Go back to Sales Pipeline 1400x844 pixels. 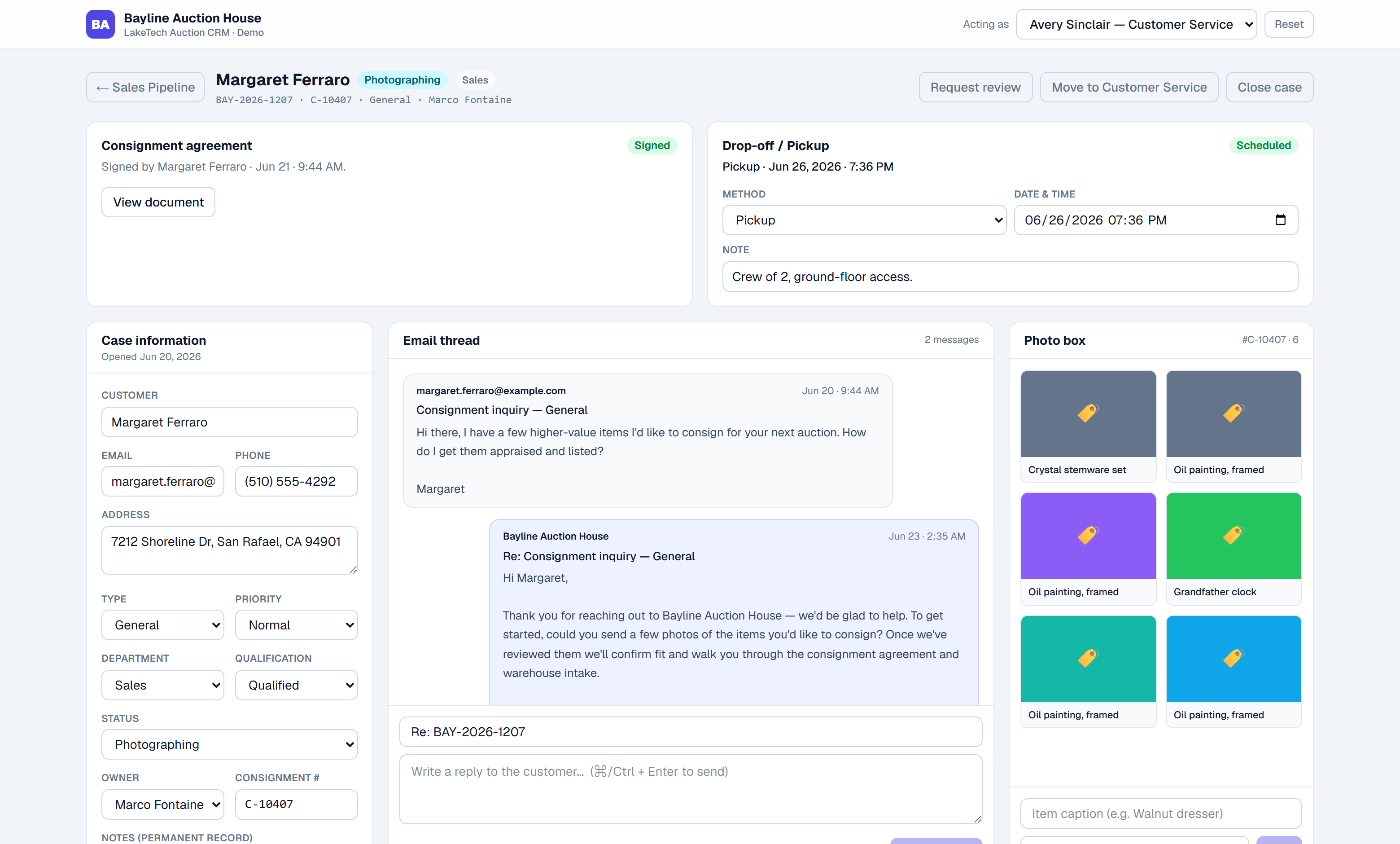tap(145, 87)
